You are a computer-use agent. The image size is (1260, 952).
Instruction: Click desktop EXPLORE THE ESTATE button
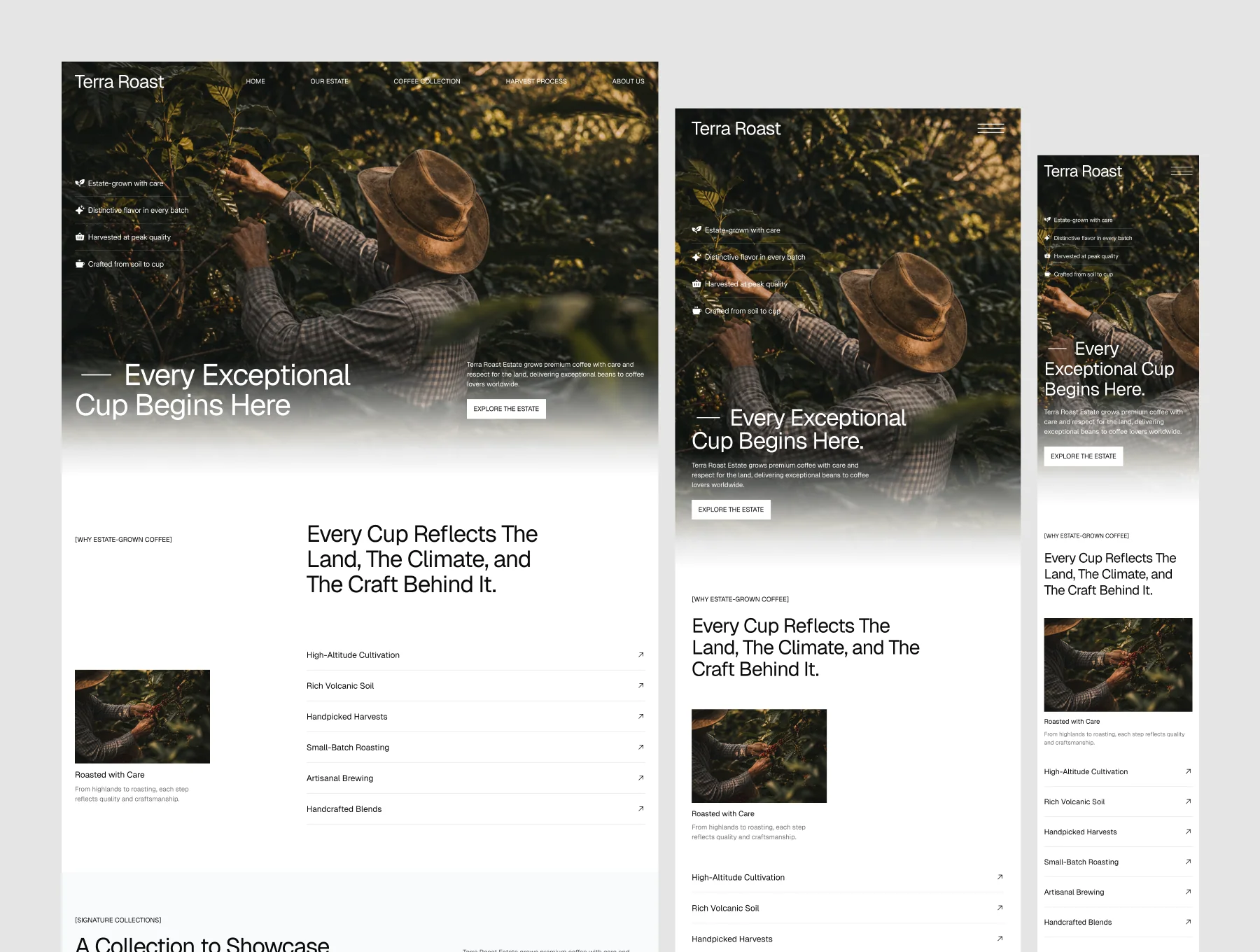506,409
